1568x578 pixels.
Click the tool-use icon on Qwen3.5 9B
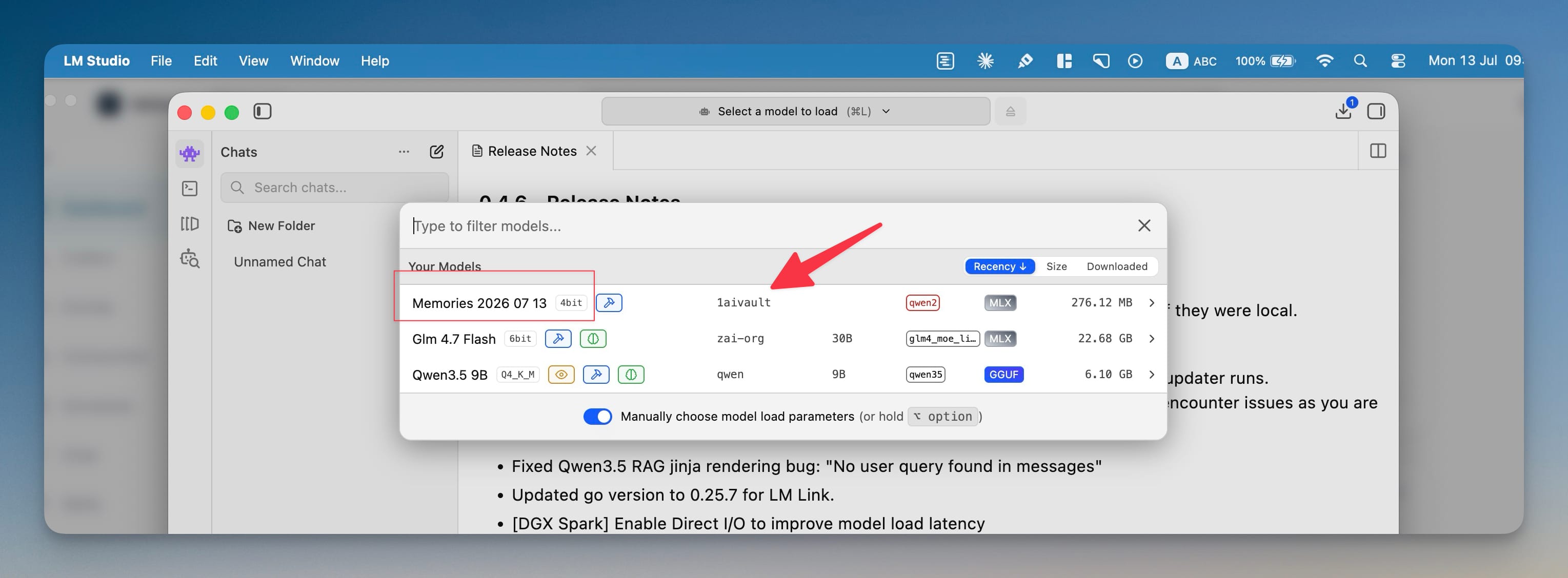point(596,374)
